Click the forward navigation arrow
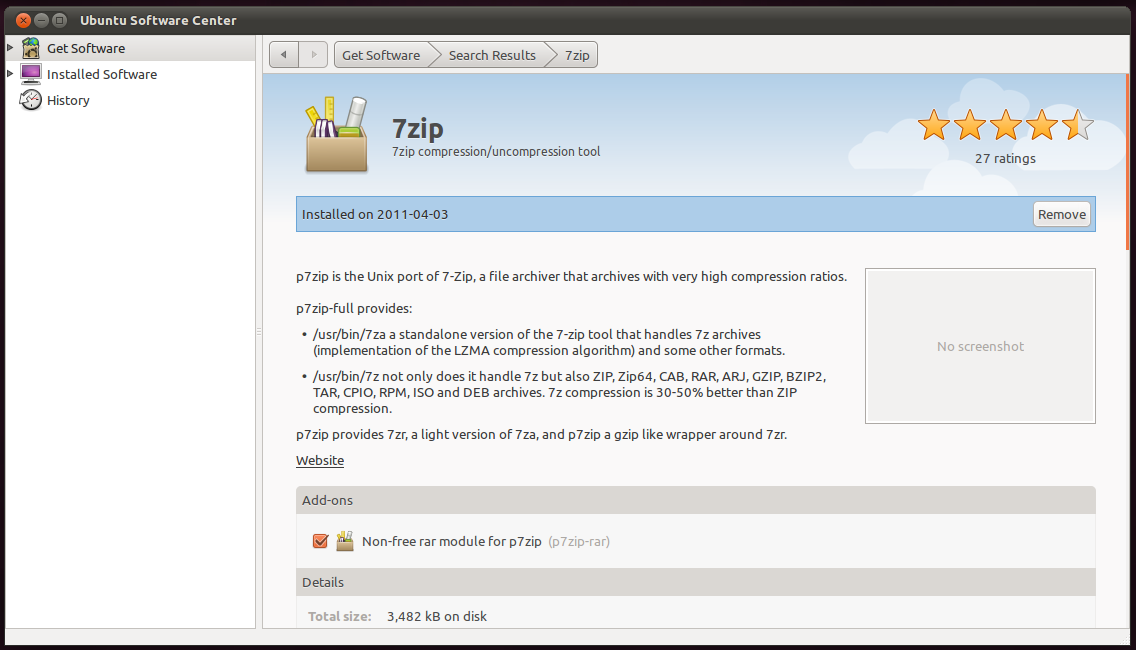 pos(311,54)
